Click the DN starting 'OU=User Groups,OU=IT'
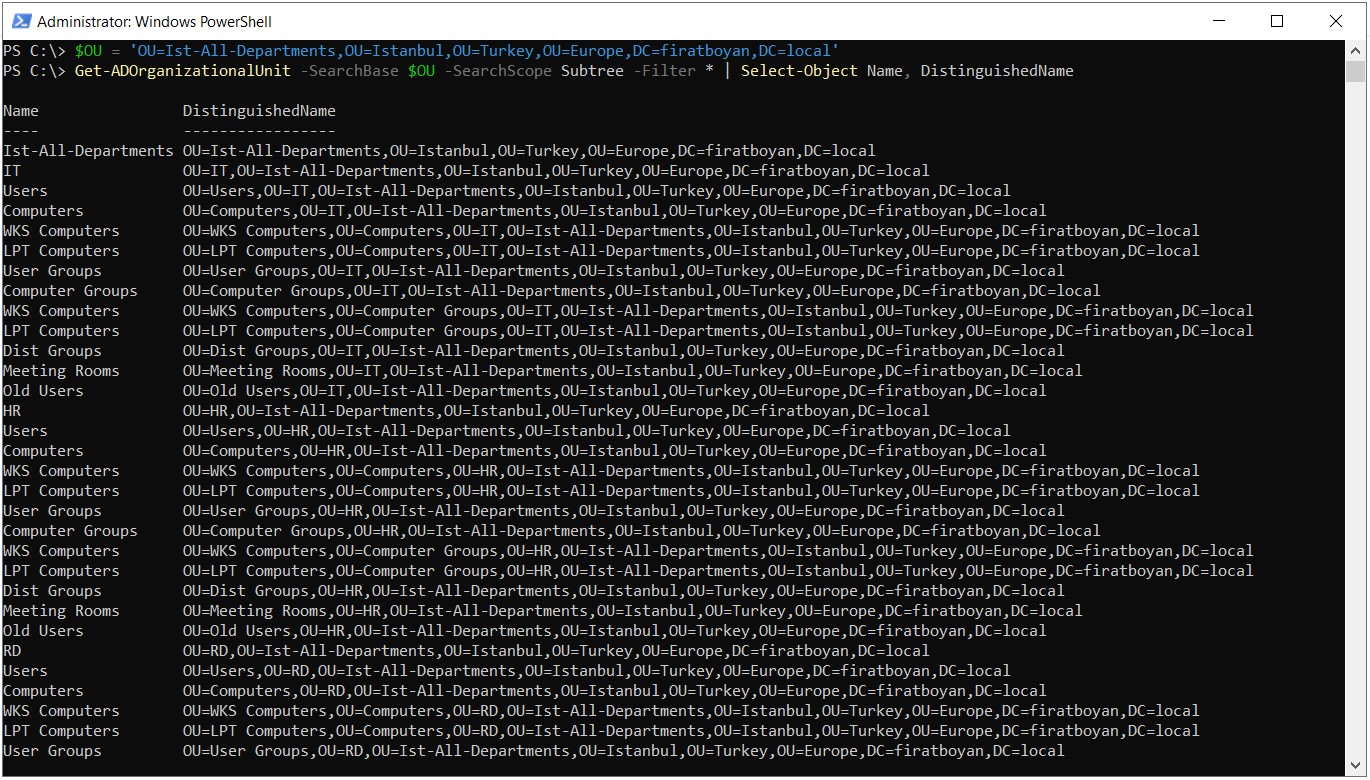Image resolution: width=1370 pixels, height=780 pixels. [624, 271]
